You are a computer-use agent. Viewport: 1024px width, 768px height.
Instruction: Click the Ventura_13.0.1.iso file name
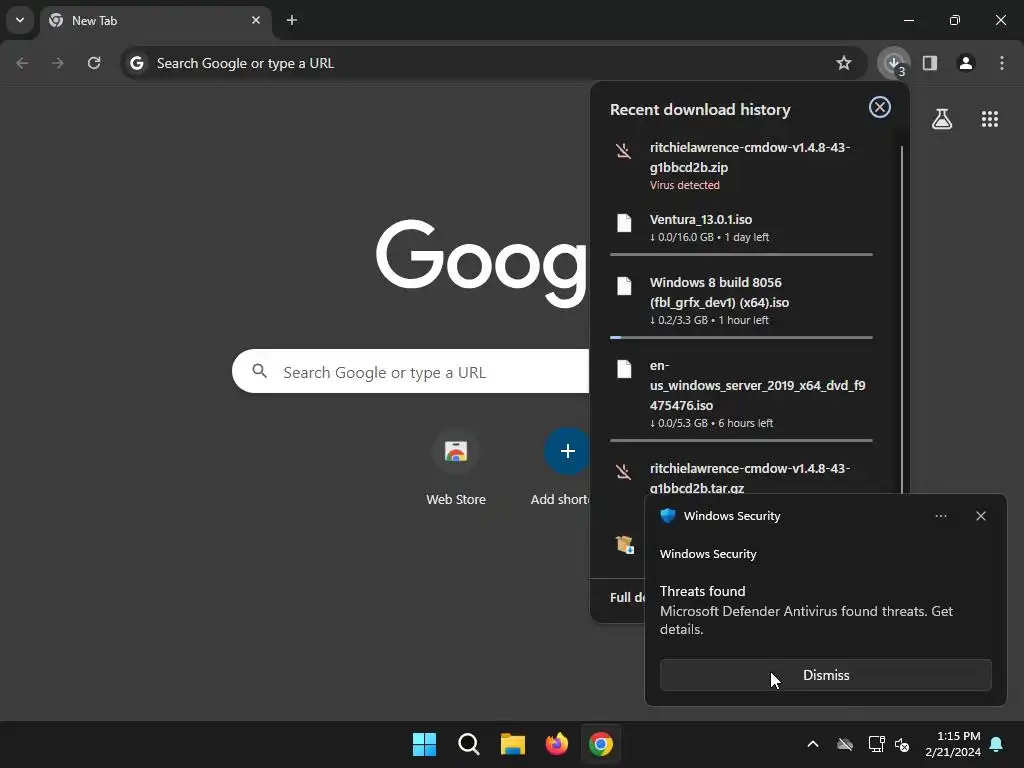click(x=701, y=219)
